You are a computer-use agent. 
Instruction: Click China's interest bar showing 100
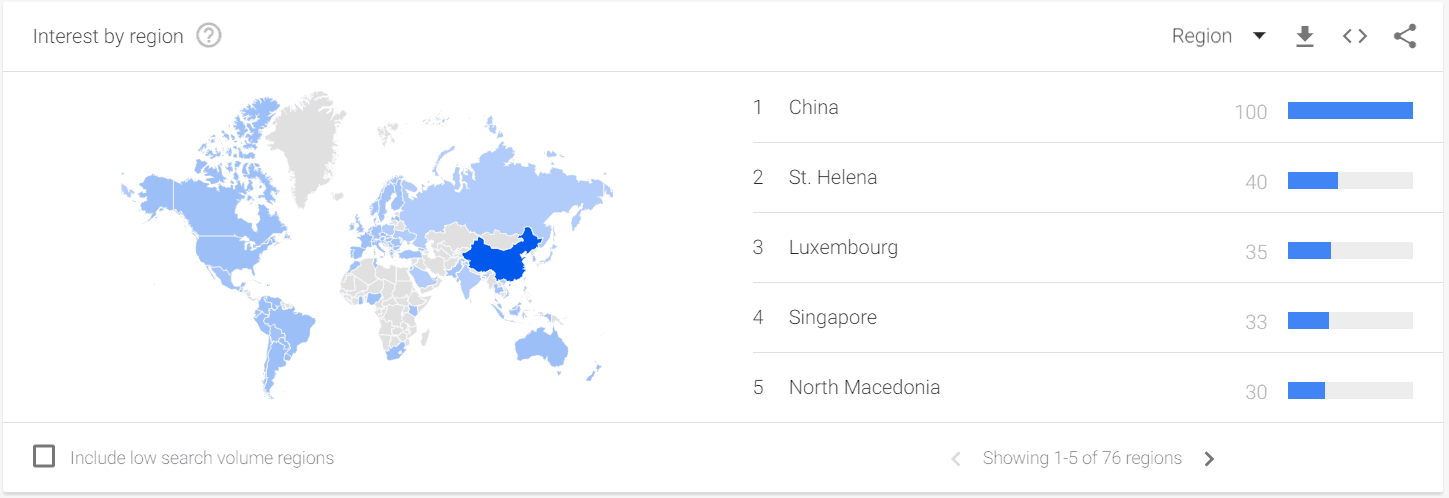[1349, 111]
